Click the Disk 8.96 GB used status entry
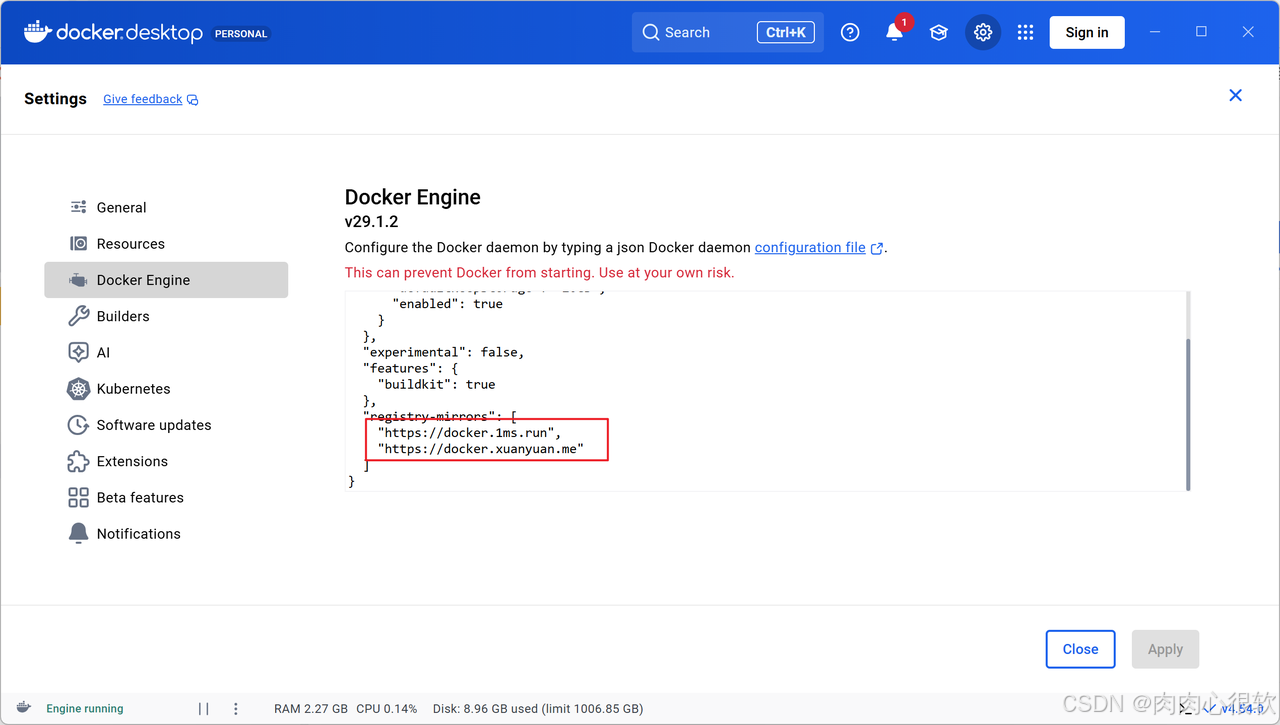Viewport: 1280px width, 725px height. [538, 709]
